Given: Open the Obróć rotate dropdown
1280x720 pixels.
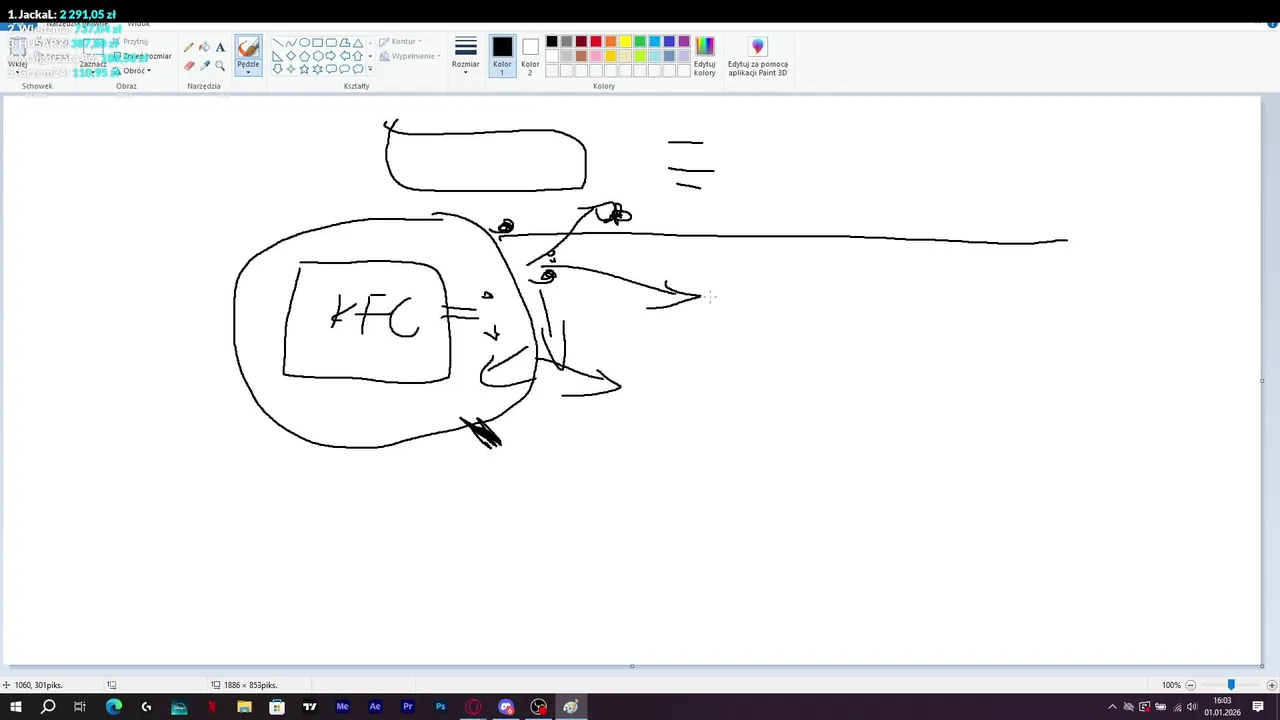Looking at the screenshot, I should [x=133, y=71].
